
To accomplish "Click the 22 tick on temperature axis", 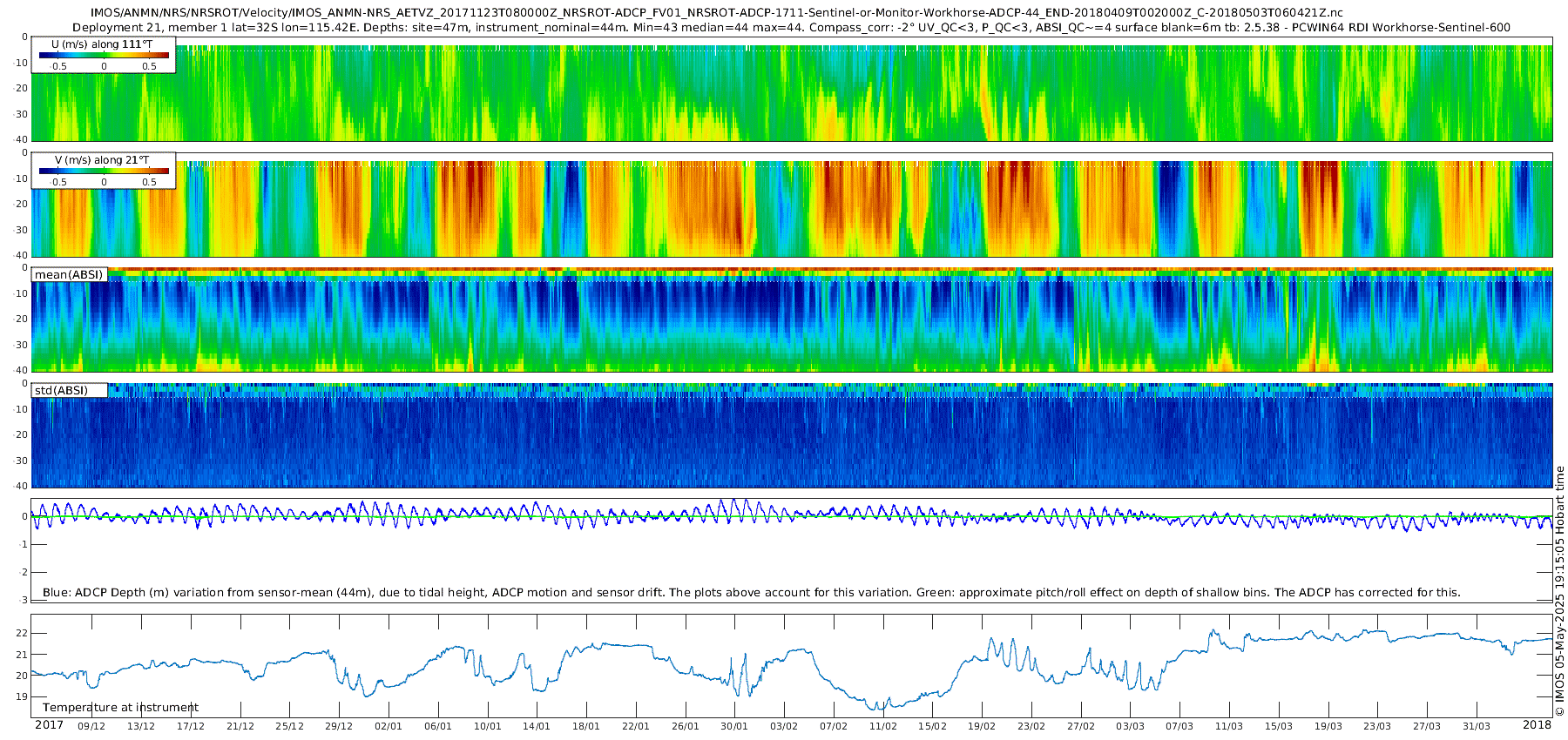I will 23,633.
